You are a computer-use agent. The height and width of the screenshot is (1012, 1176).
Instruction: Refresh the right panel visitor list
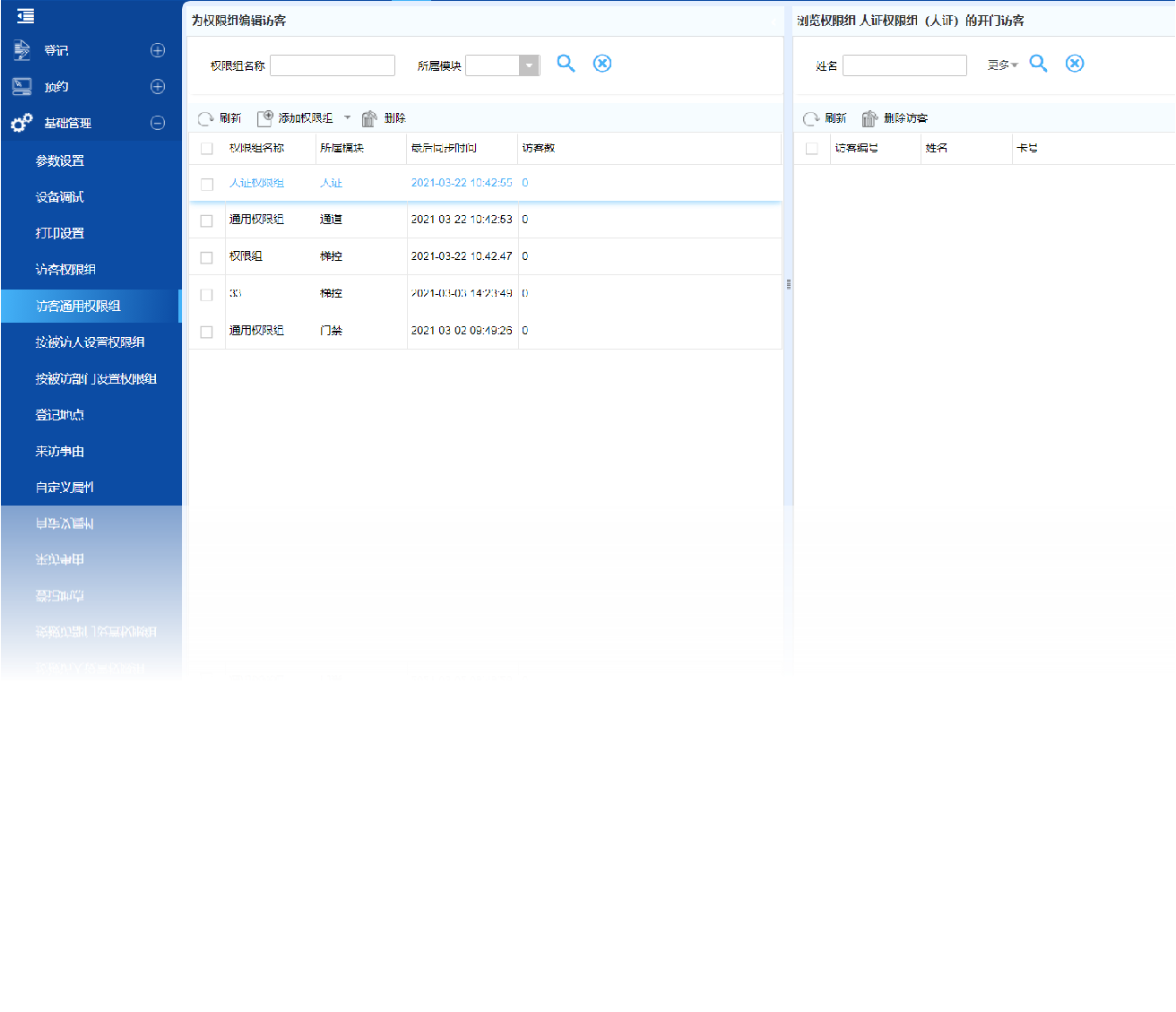pyautogui.click(x=811, y=118)
